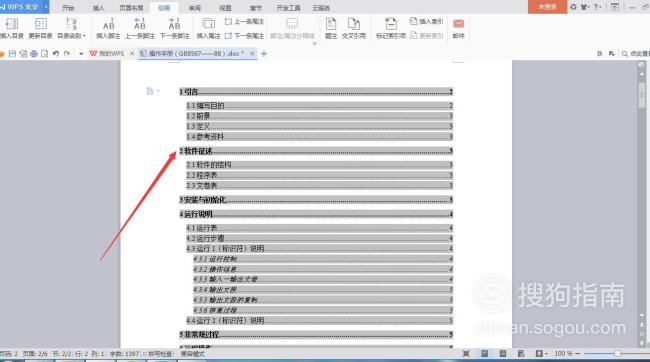Click TOC entry '1 引言'

pyautogui.click(x=316, y=92)
